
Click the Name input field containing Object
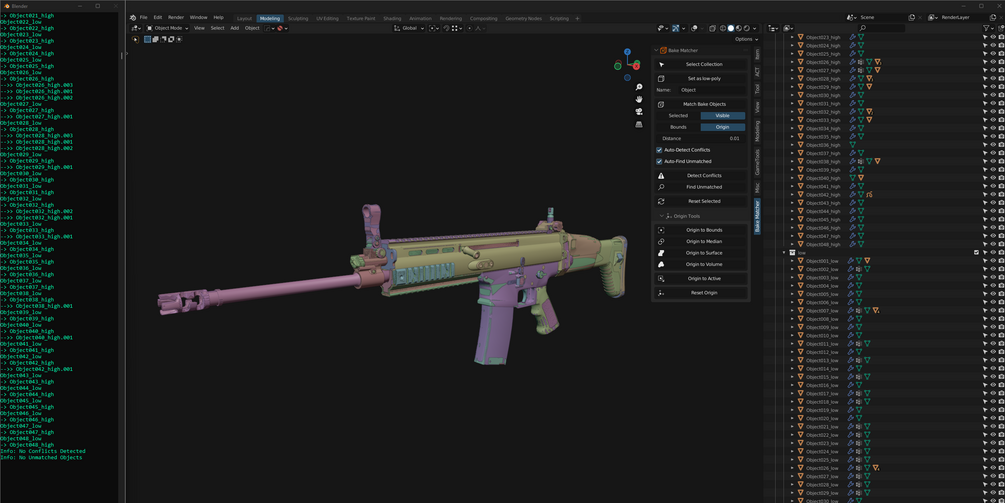tap(711, 90)
